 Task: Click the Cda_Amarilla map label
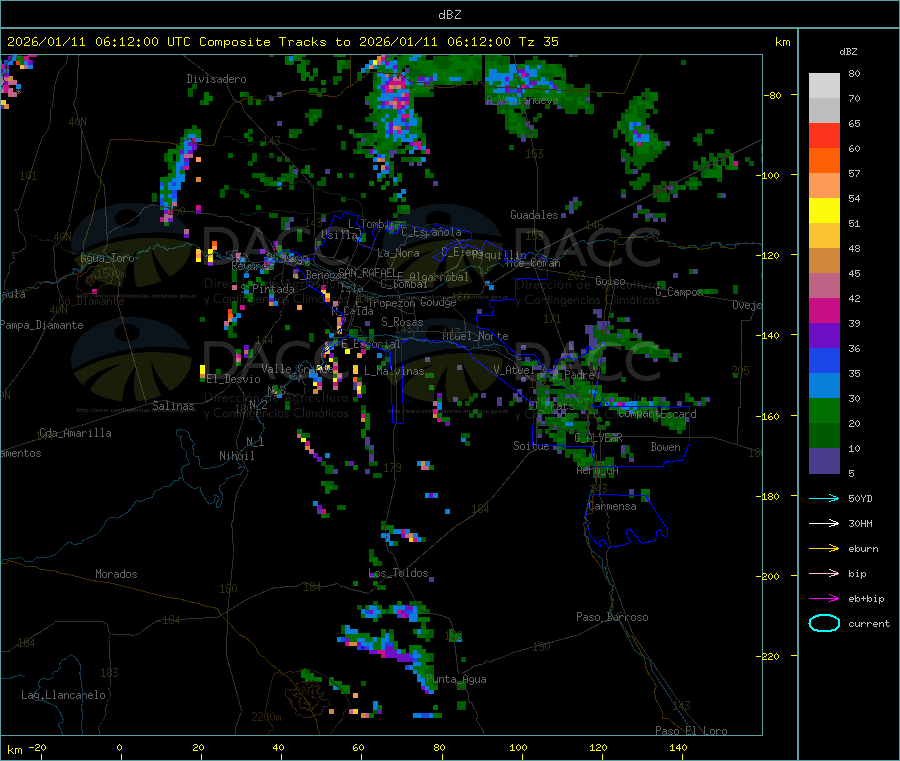75,433
